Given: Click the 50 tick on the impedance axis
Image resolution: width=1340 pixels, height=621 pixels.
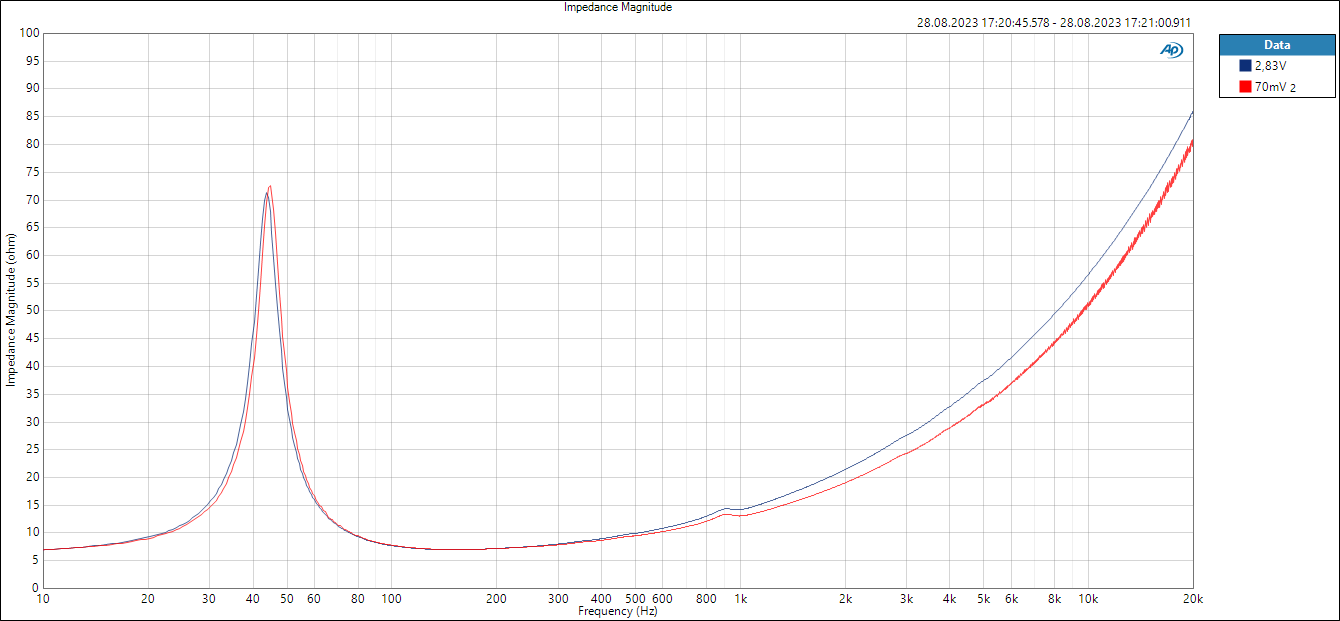Looking at the screenshot, I should [x=32, y=310].
